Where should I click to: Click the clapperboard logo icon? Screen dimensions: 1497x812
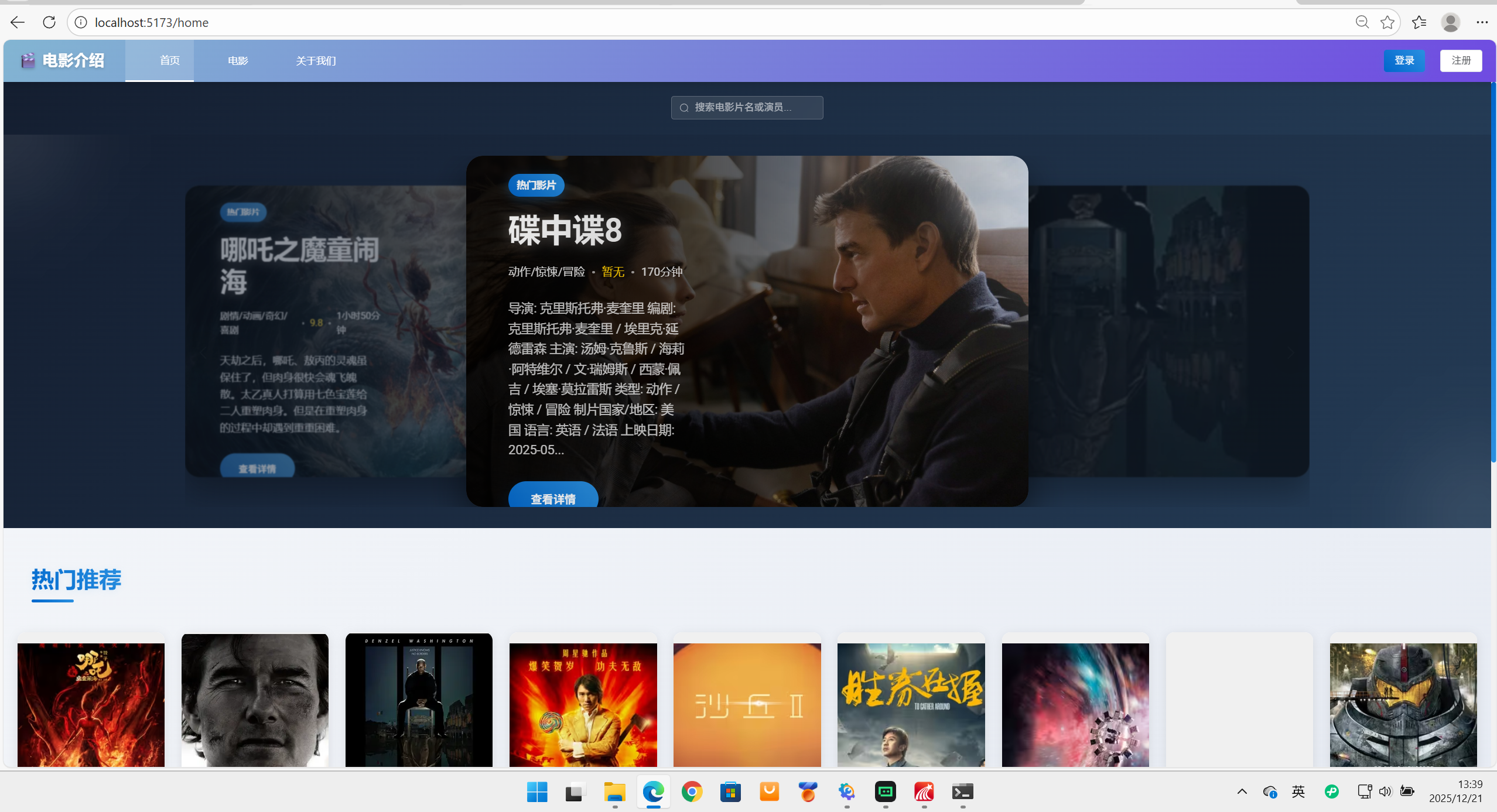click(x=28, y=60)
